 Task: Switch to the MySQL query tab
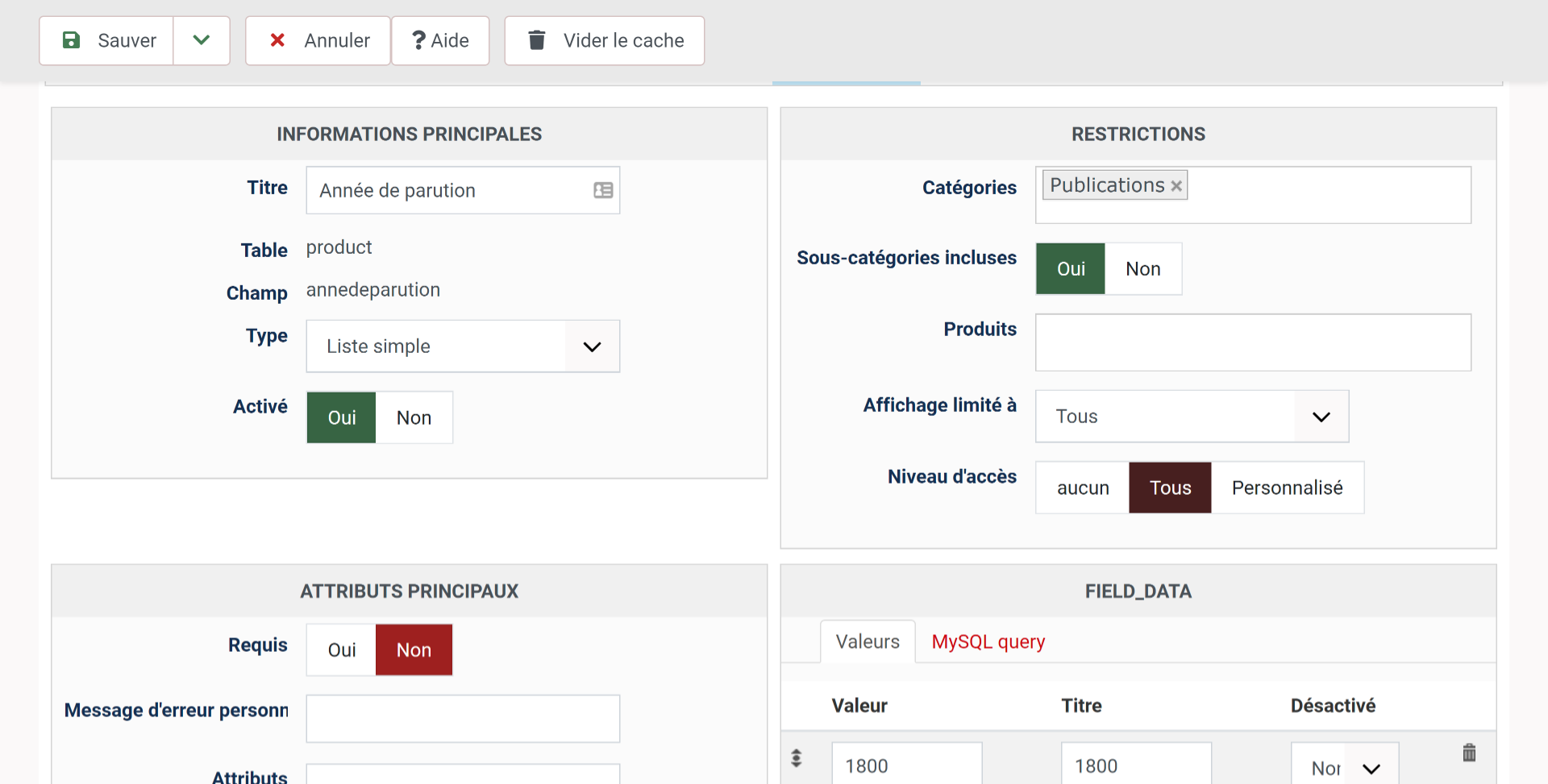pos(988,642)
